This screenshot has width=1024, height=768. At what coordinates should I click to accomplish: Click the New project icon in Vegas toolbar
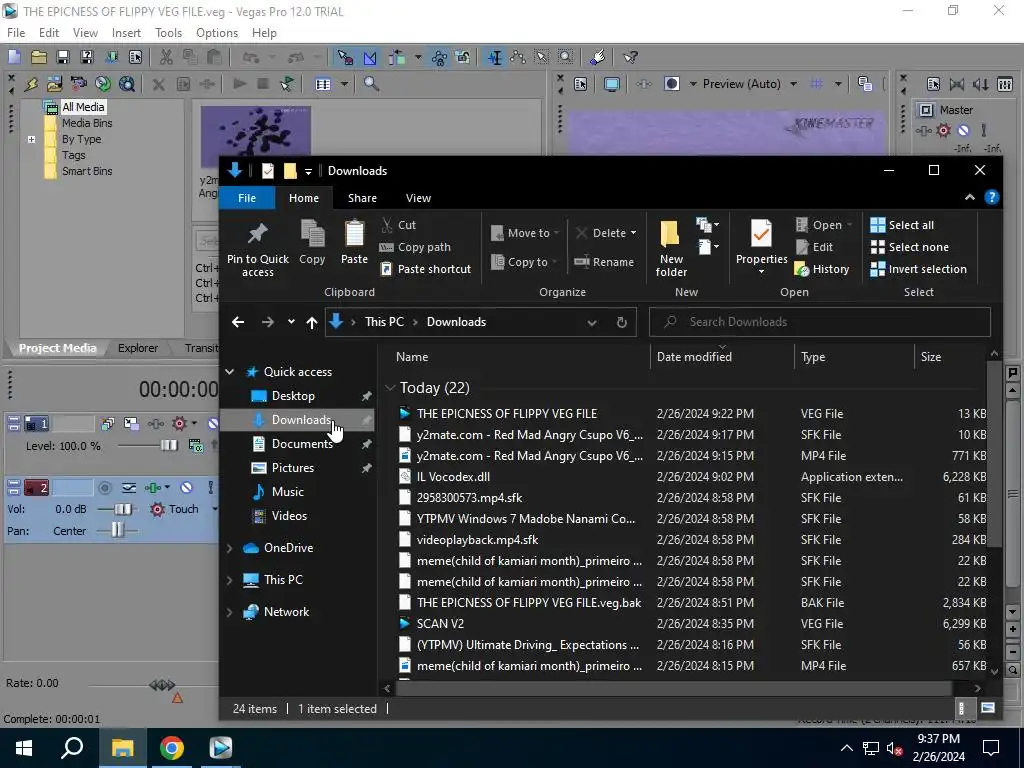point(14,57)
